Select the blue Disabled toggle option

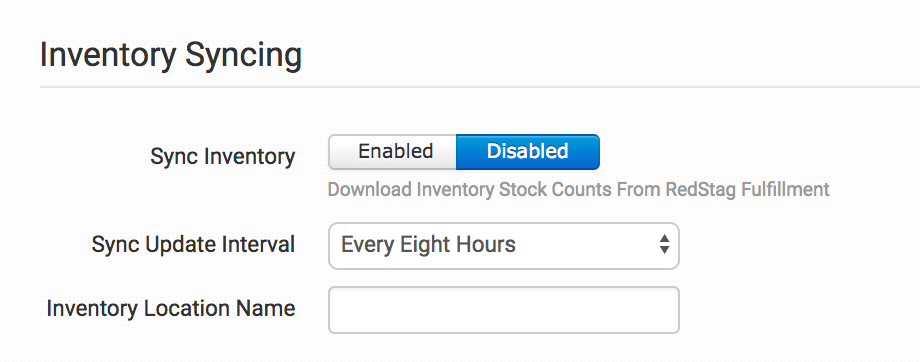pos(527,152)
